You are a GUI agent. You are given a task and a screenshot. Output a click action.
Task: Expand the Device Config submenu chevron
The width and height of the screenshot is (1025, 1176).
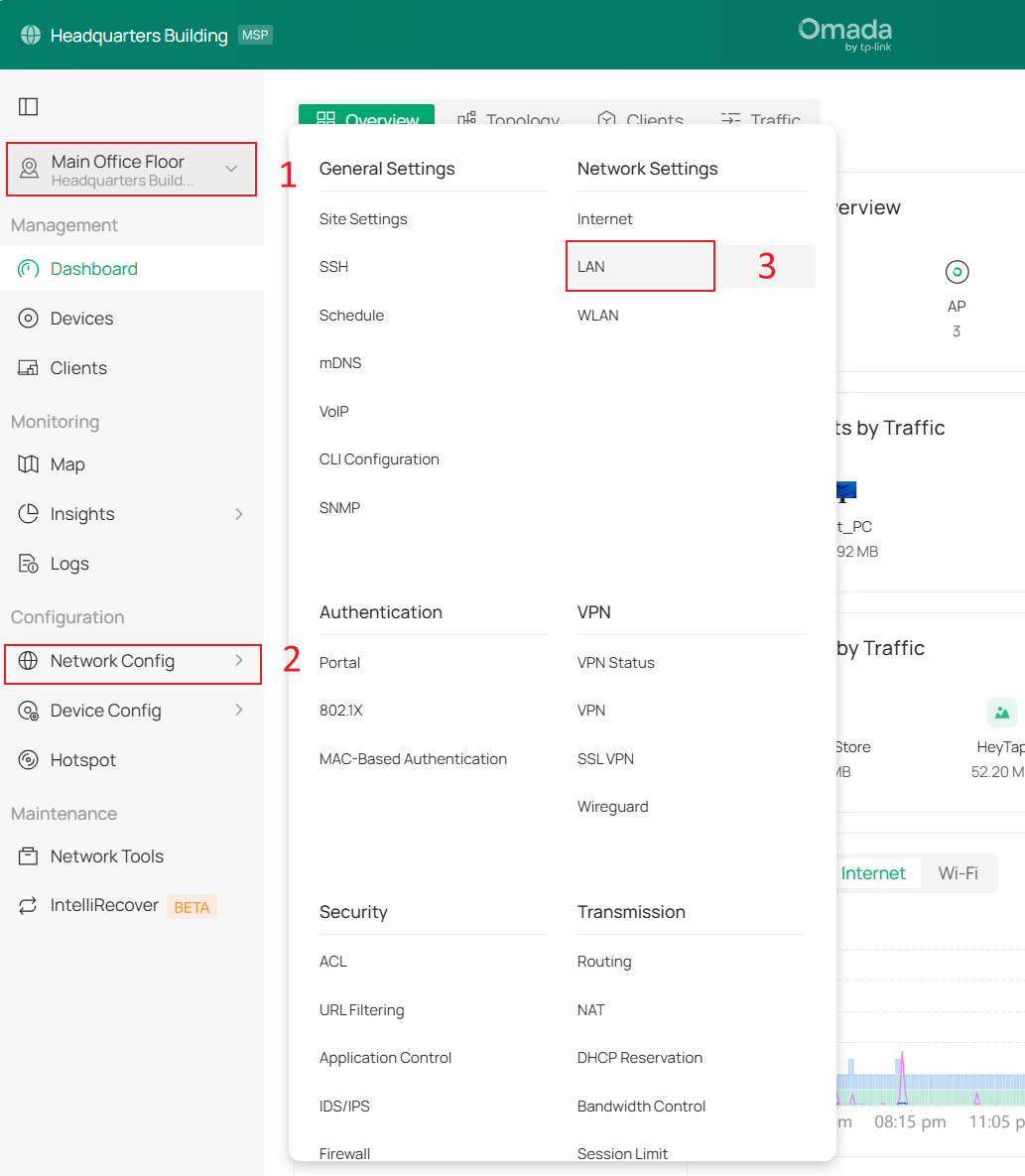point(238,711)
